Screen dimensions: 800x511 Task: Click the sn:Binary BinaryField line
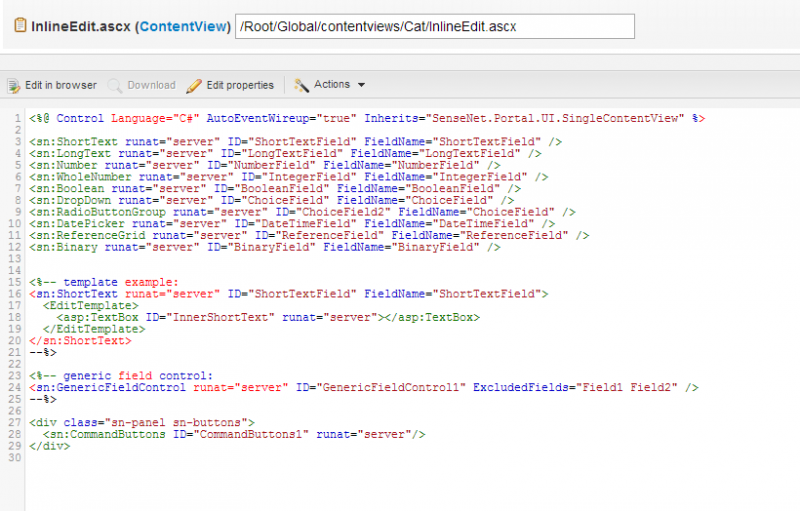coord(265,247)
